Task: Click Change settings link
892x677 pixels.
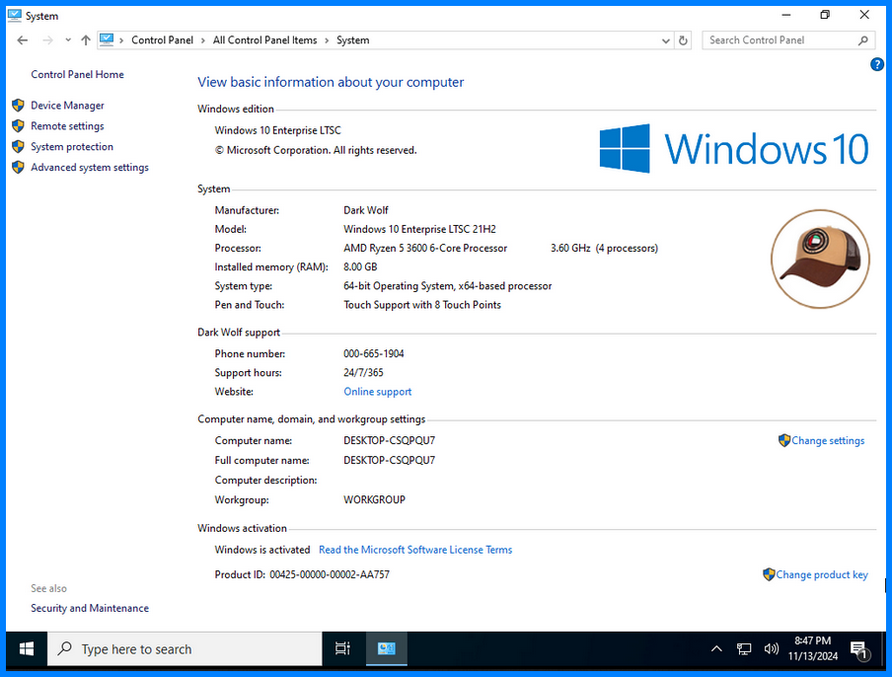Action: [828, 440]
